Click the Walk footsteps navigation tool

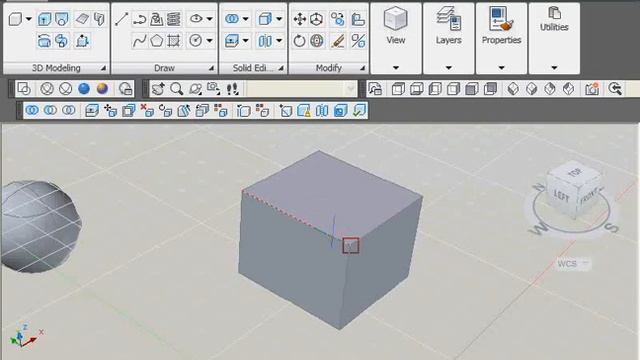point(232,89)
